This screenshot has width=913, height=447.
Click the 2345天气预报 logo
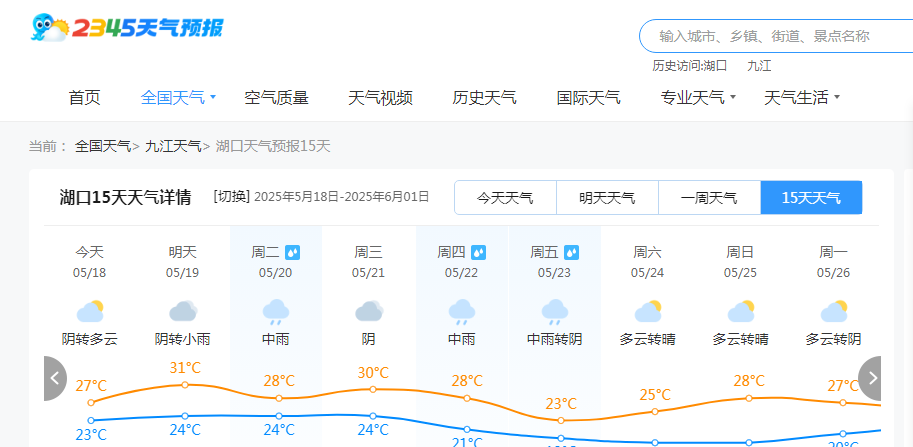click(x=127, y=27)
